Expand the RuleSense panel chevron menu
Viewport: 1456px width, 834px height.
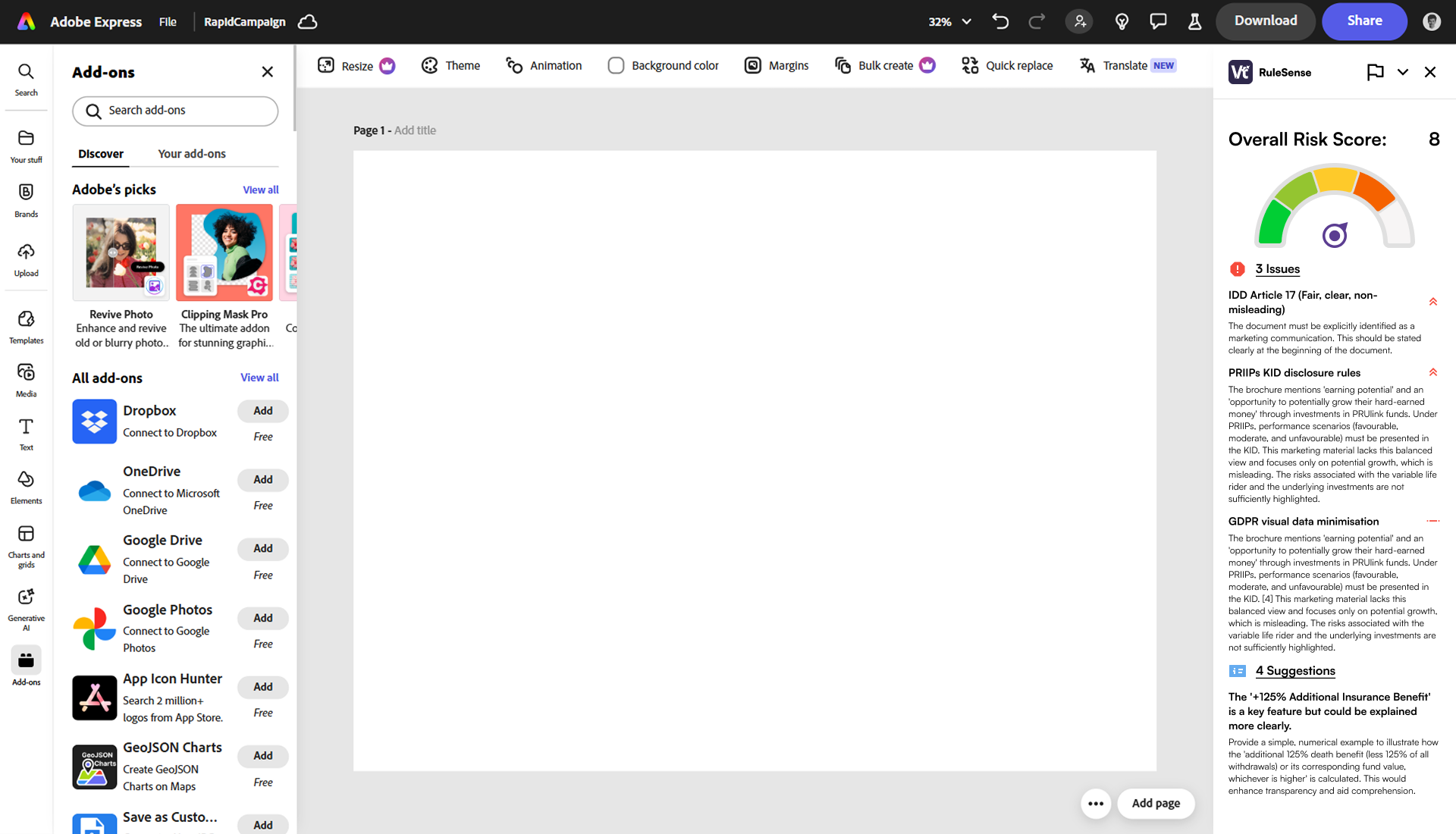(x=1403, y=72)
